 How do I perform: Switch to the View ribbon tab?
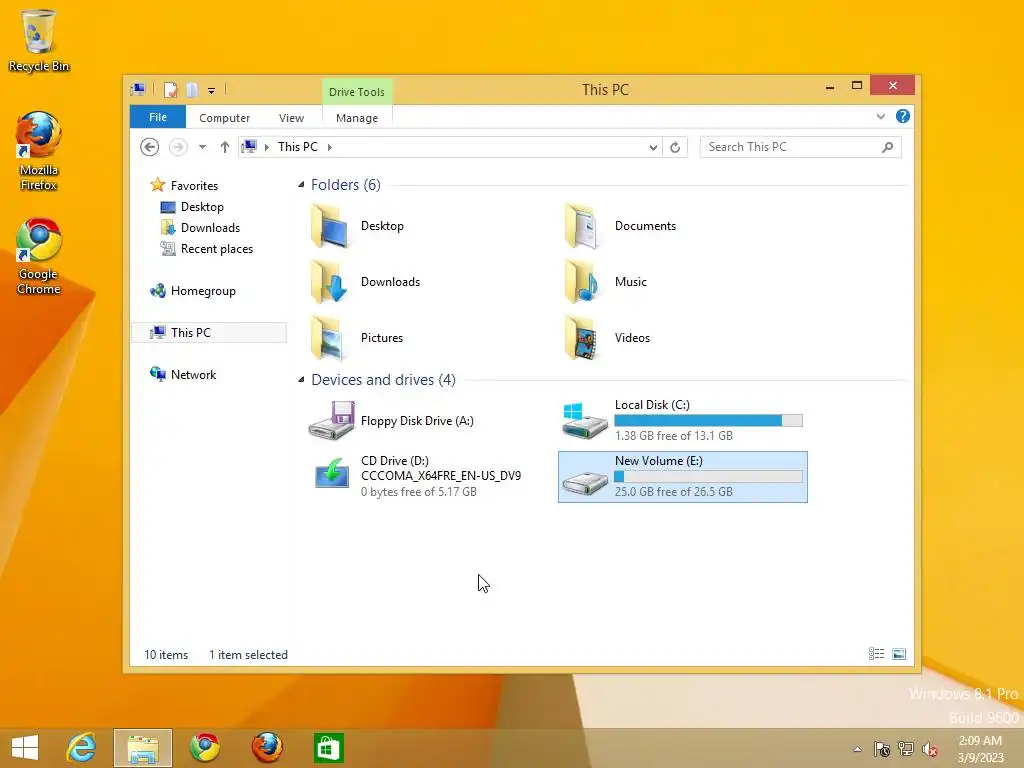291,118
